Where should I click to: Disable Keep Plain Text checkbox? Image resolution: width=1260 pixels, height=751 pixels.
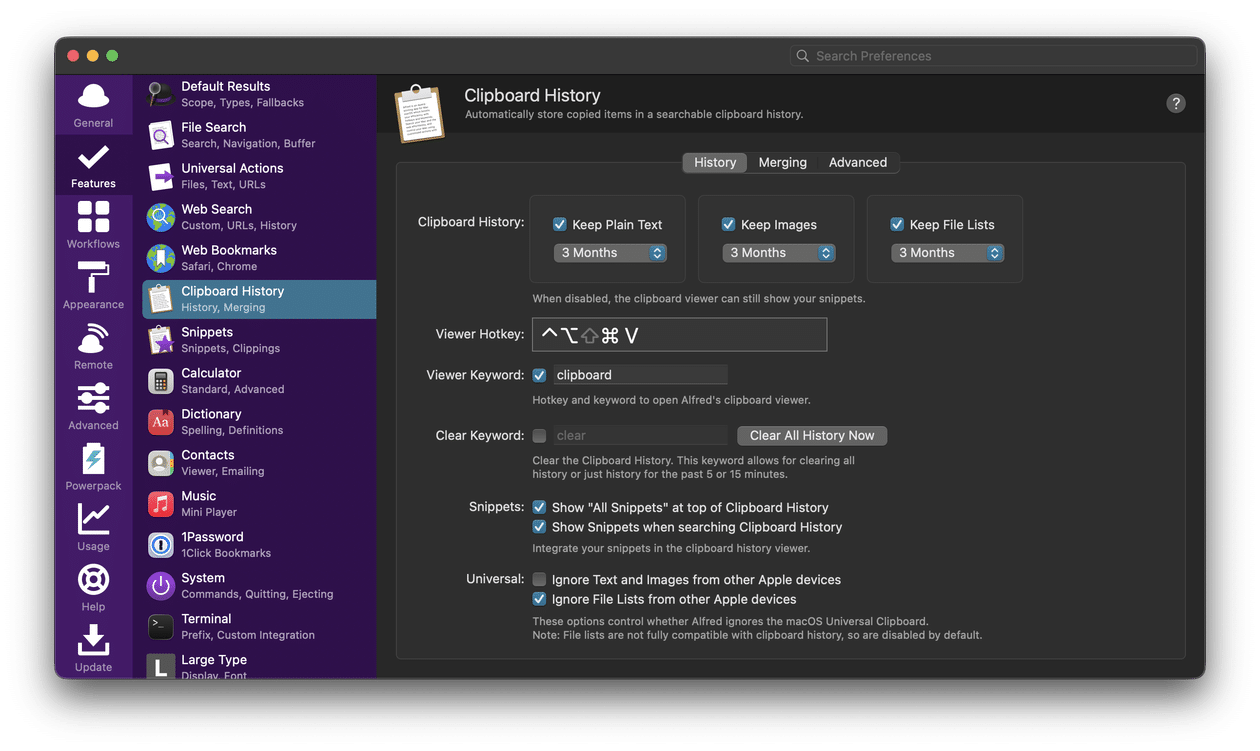point(560,225)
